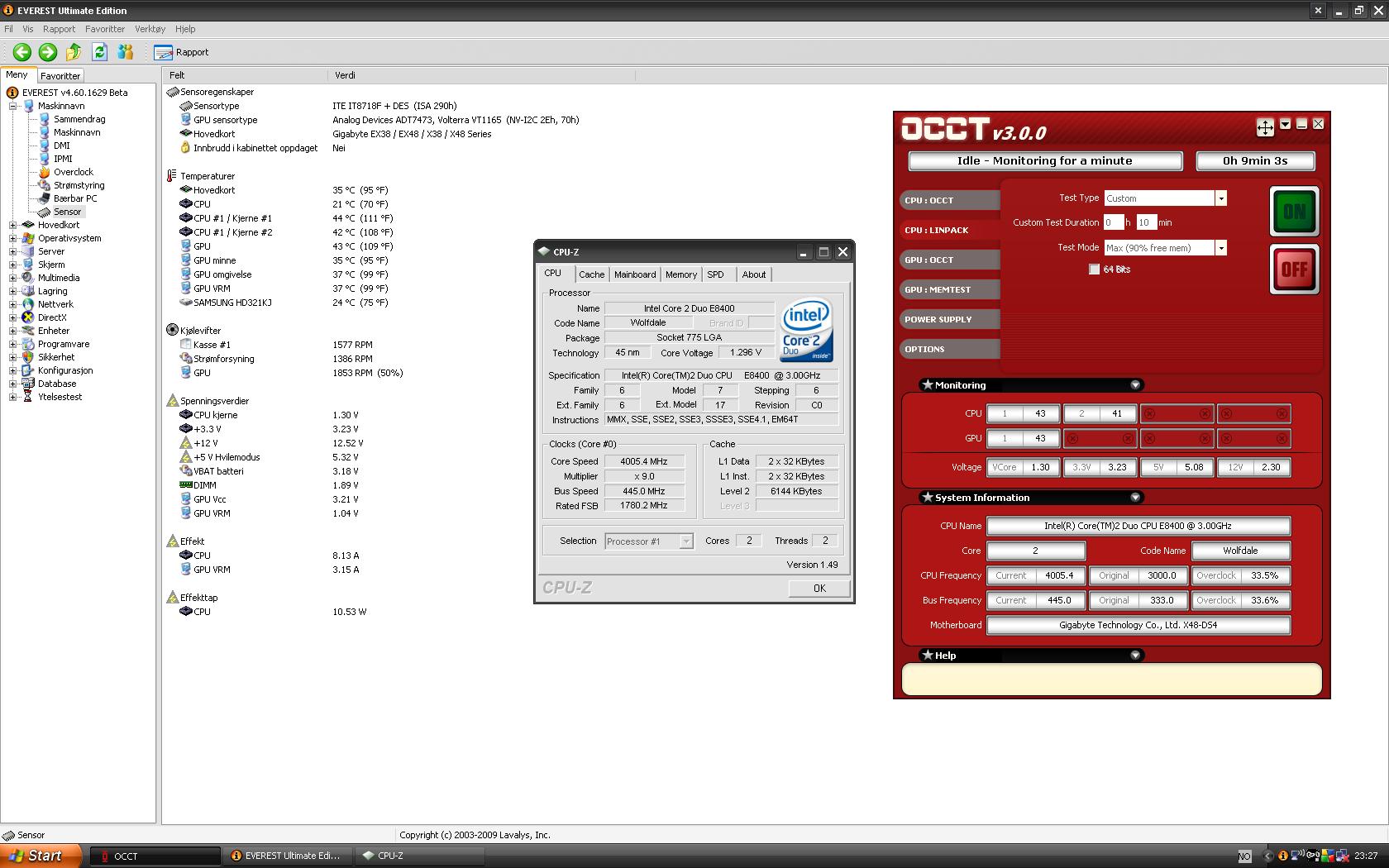The height and width of the screenshot is (868, 1389).
Task: Expand the Programvare tree node
Action: [12, 344]
